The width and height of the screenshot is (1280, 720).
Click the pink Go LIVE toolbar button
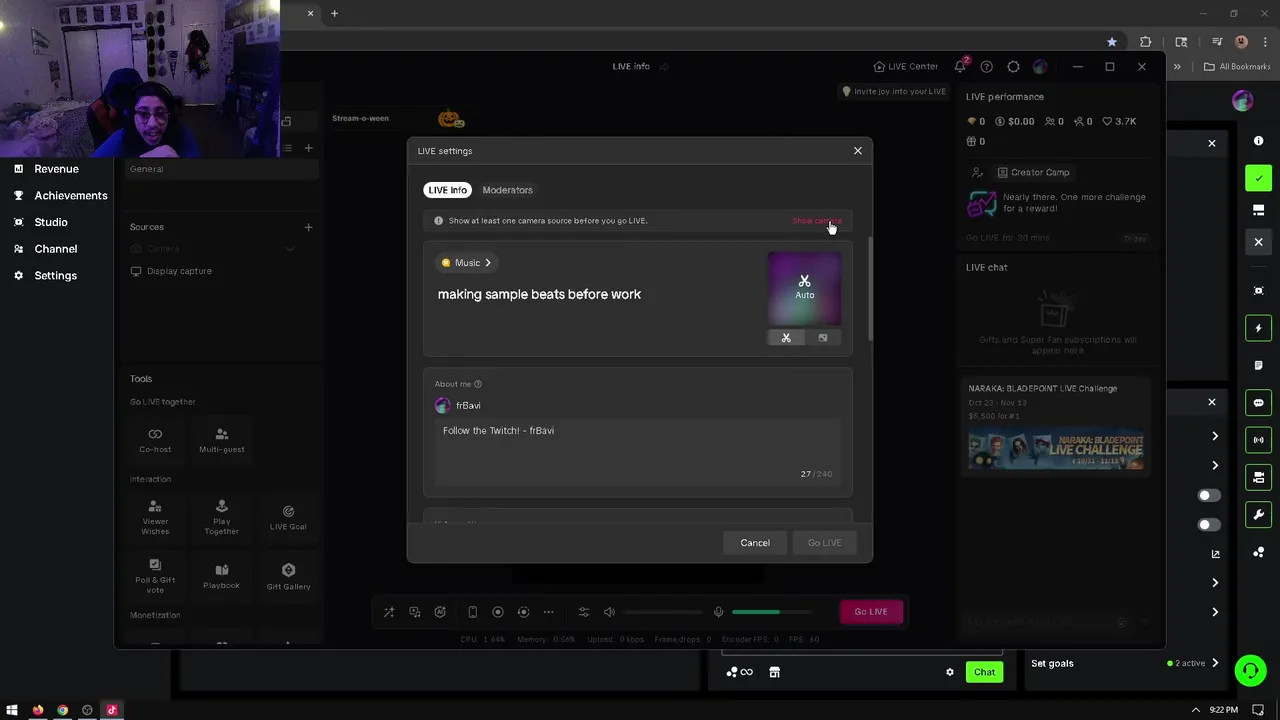(x=871, y=612)
